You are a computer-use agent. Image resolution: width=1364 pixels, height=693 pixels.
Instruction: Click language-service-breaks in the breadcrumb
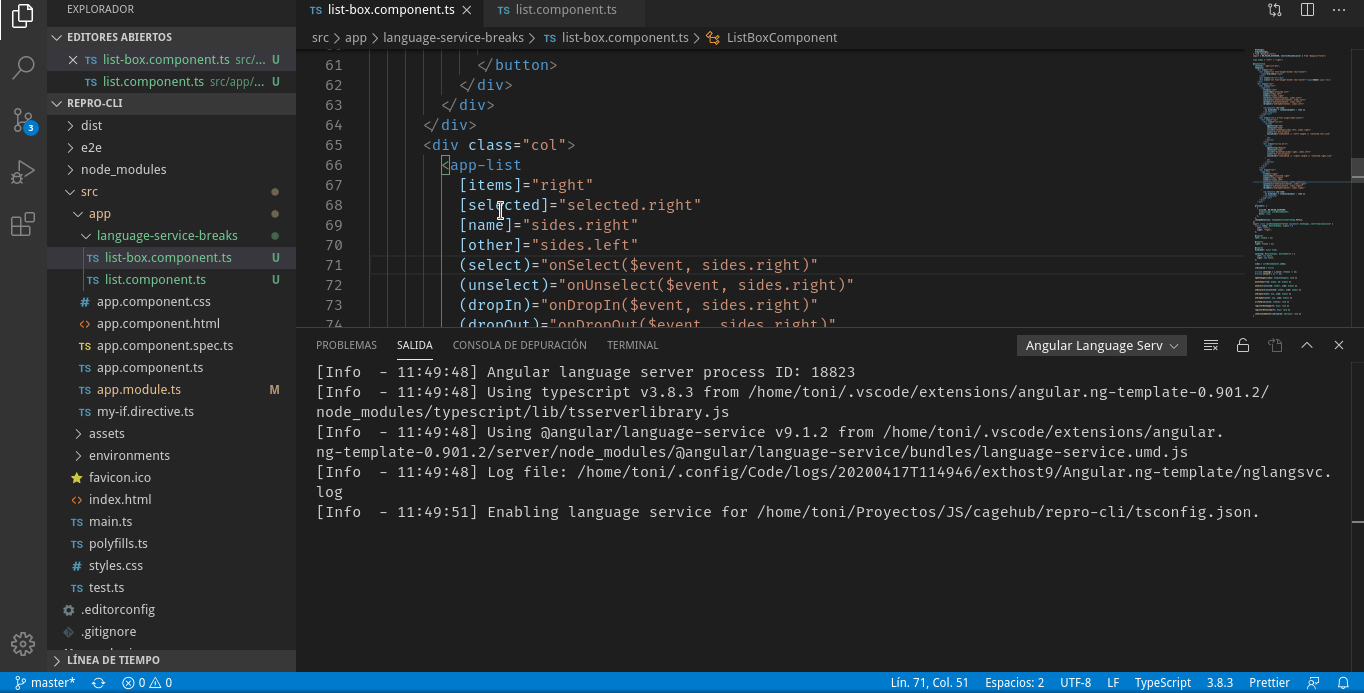pyautogui.click(x=454, y=38)
